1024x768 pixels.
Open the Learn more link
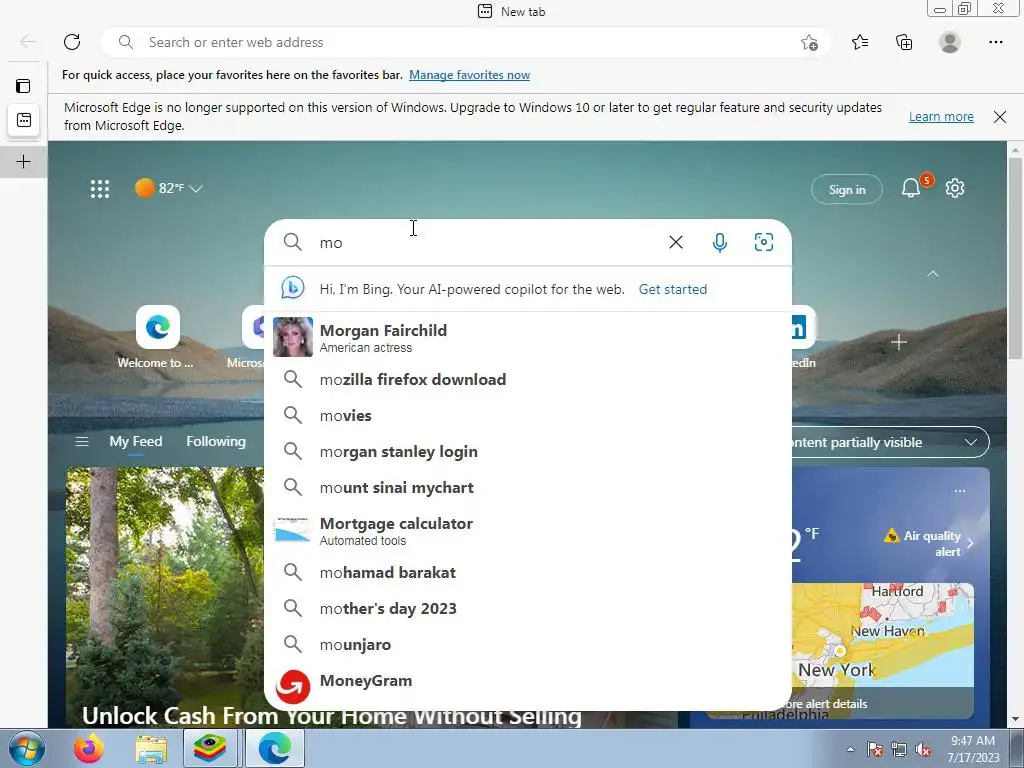click(x=941, y=117)
